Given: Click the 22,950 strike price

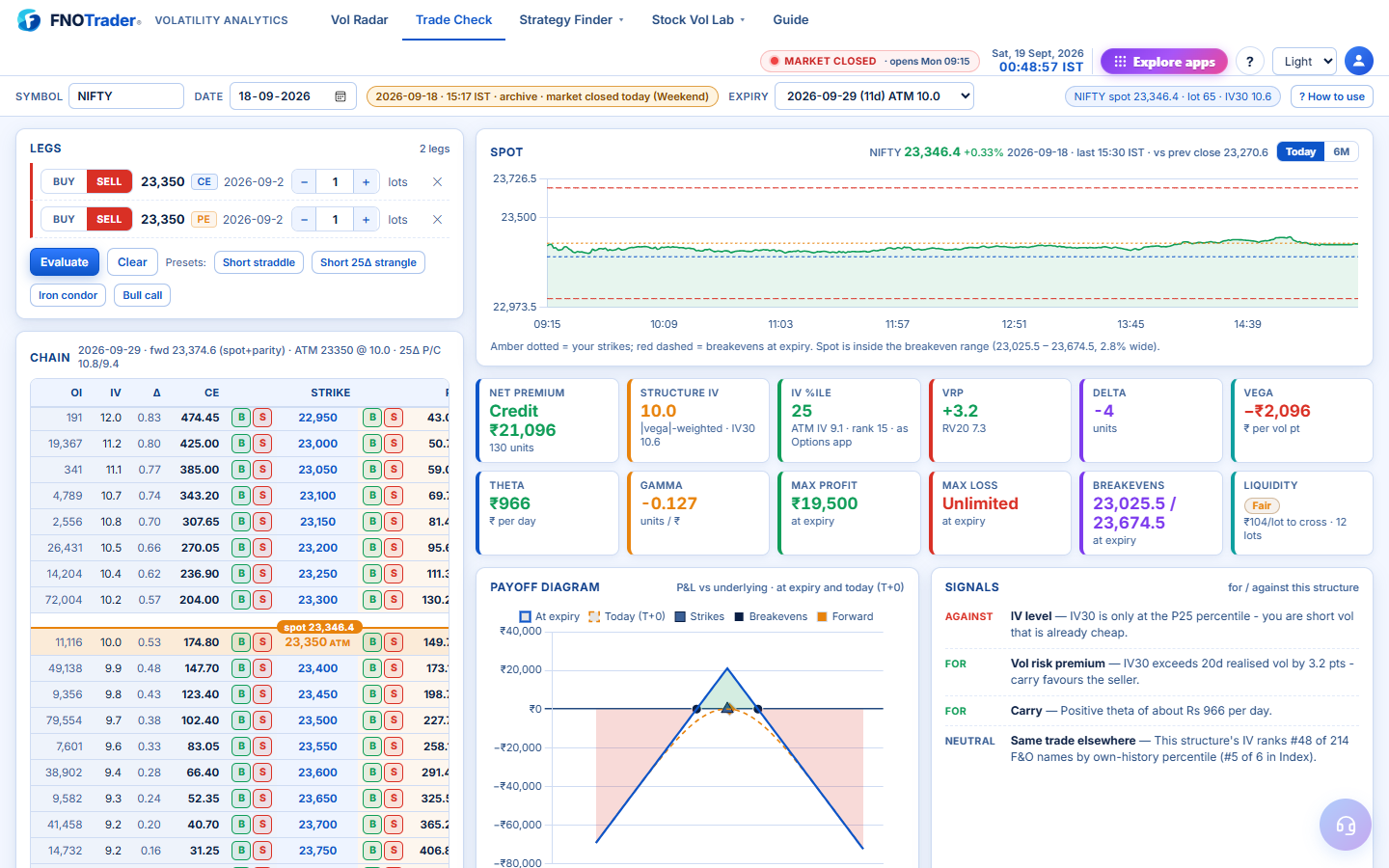Looking at the screenshot, I should tap(317, 418).
